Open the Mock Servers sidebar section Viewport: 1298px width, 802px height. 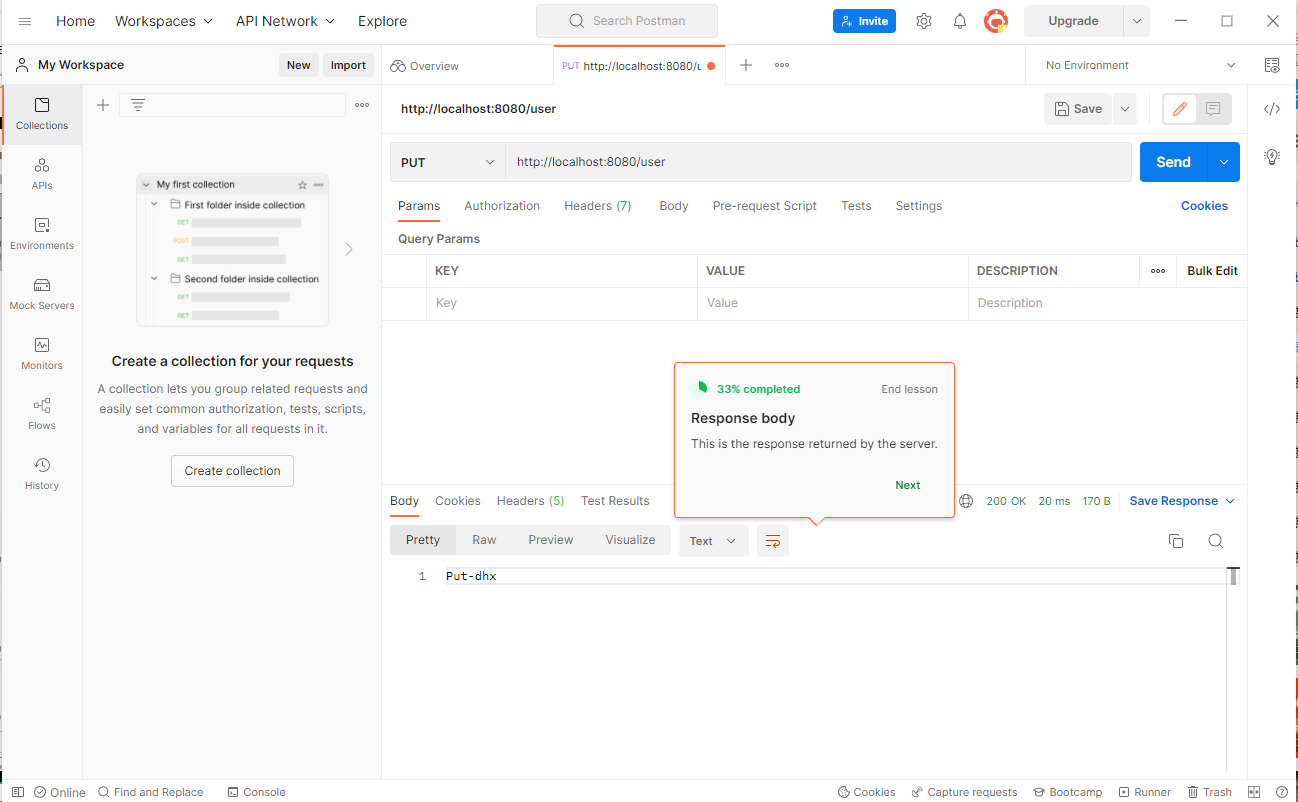42,294
